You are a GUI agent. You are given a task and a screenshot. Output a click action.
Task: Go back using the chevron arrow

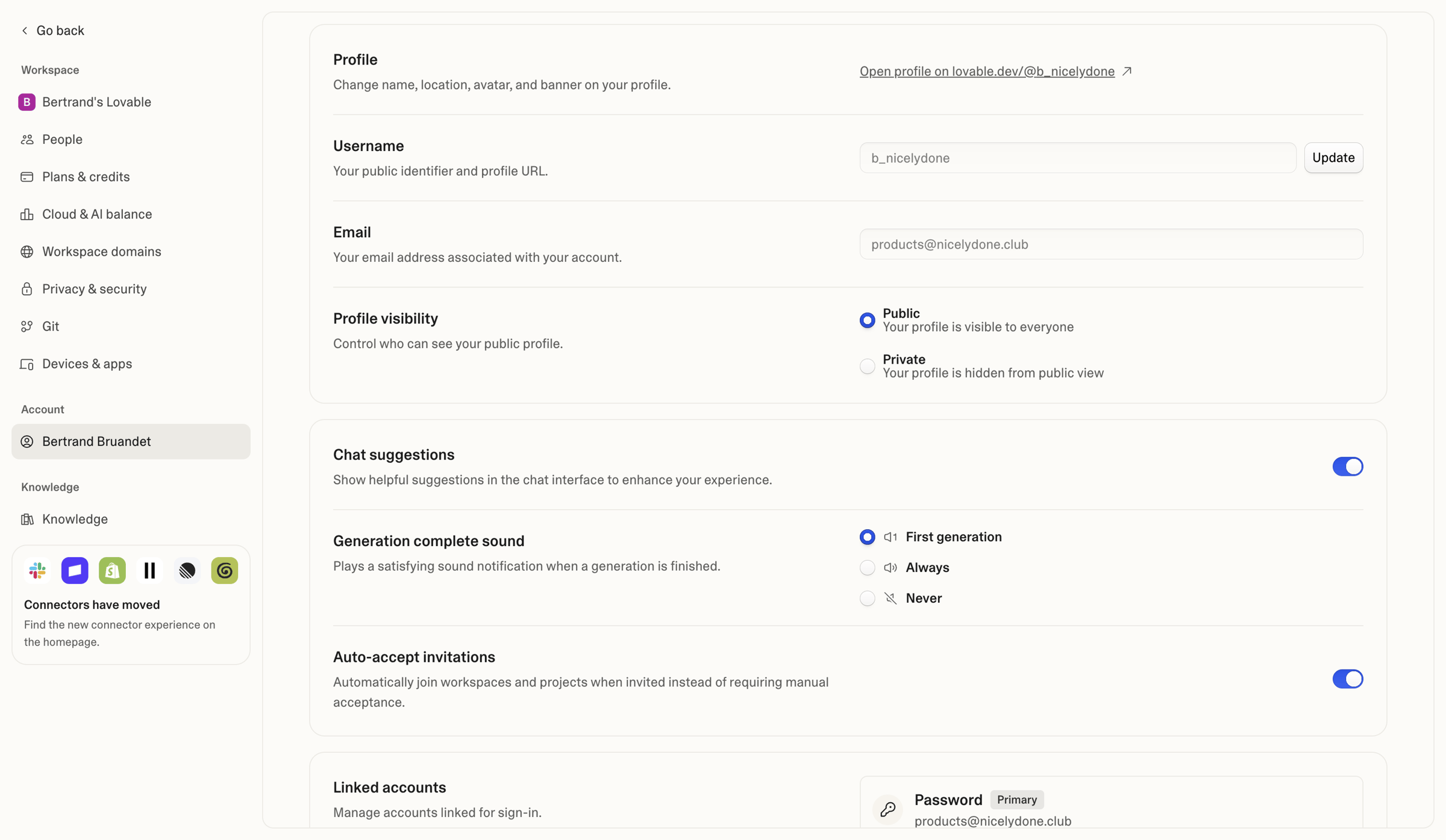click(x=25, y=30)
